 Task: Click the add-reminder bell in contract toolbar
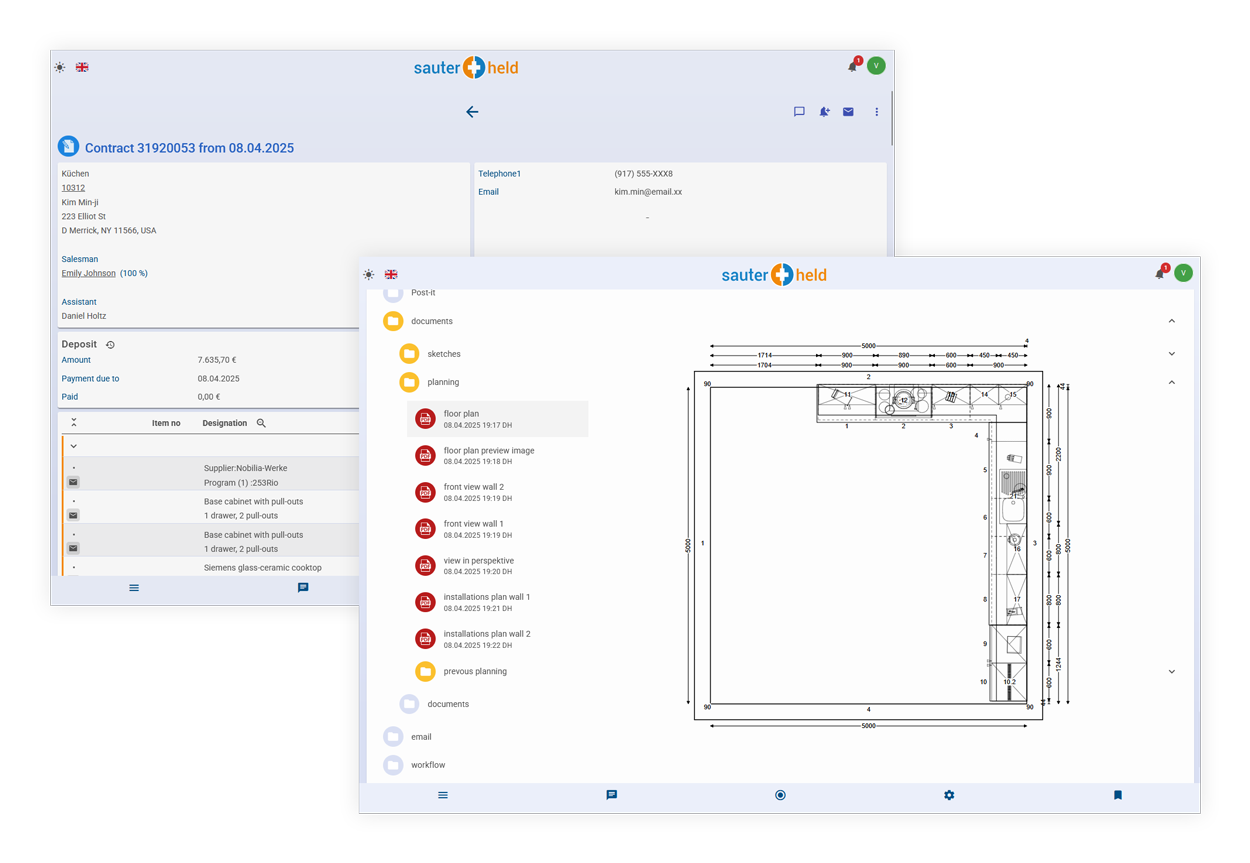pos(824,112)
